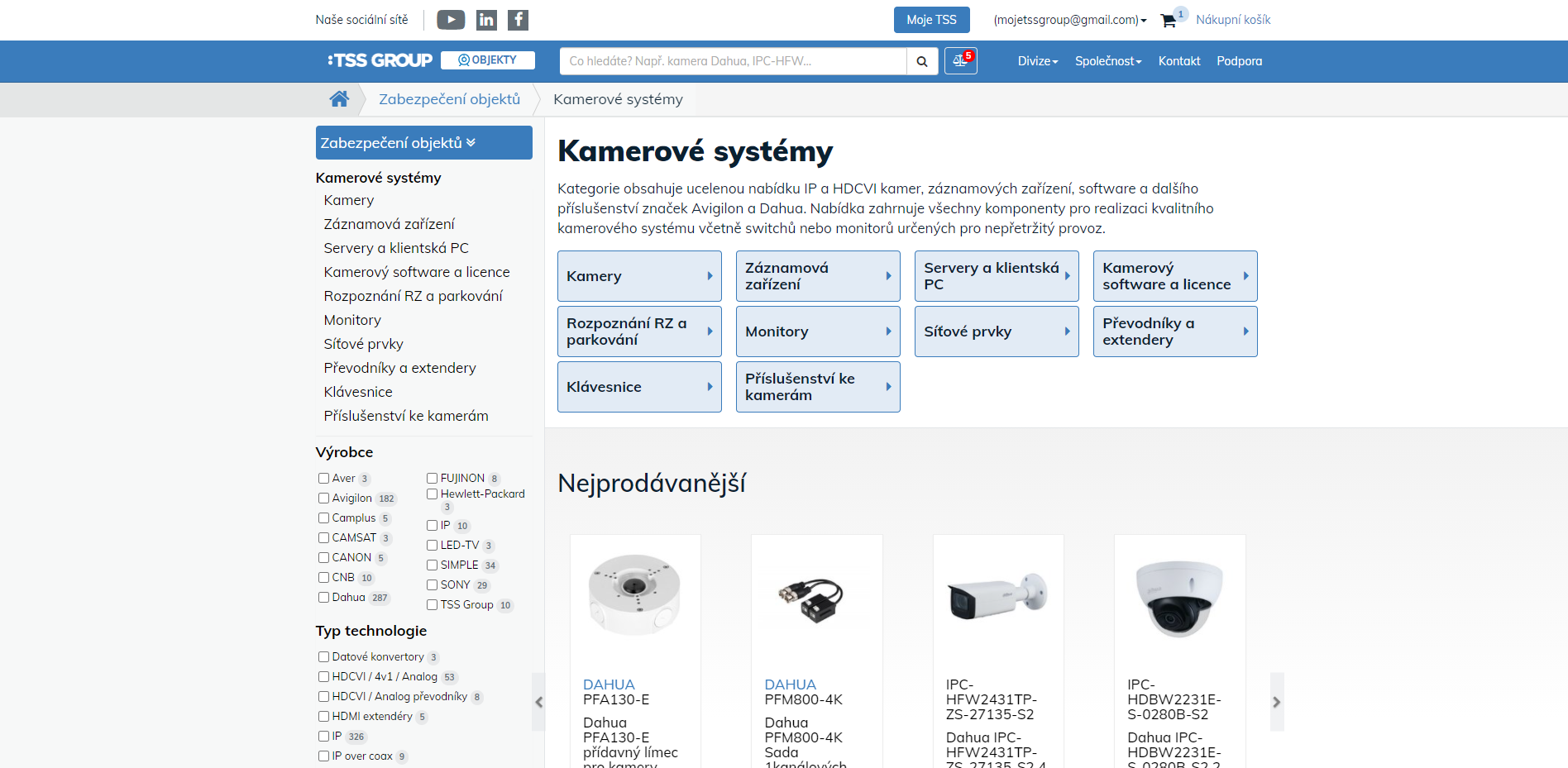The image size is (1568, 768).
Task: Click the search magnifier button
Action: click(x=922, y=61)
